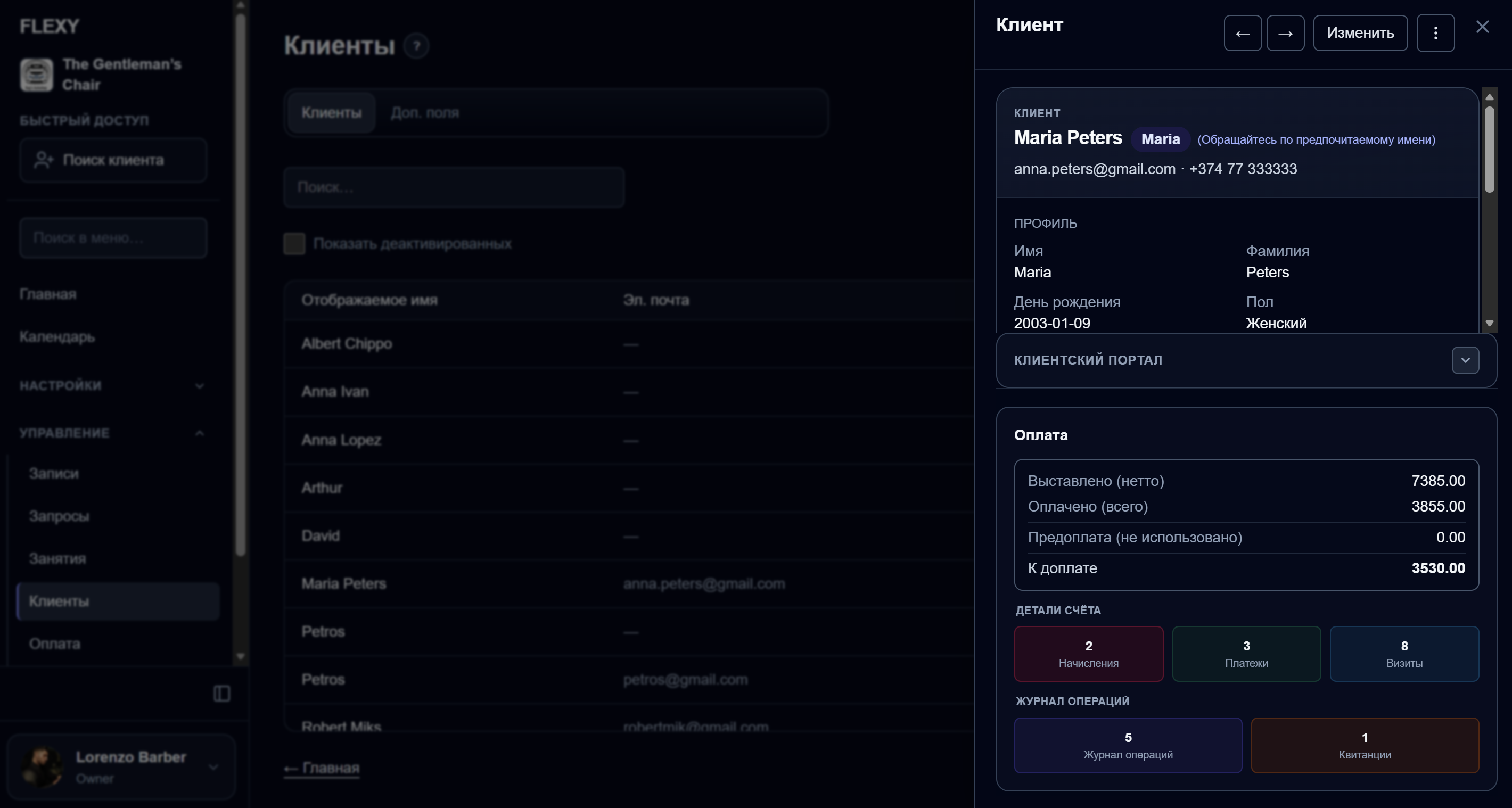This screenshot has height=808, width=1512.
Task: Click the Lorenzo Barber avatar photo
Action: [x=42, y=766]
